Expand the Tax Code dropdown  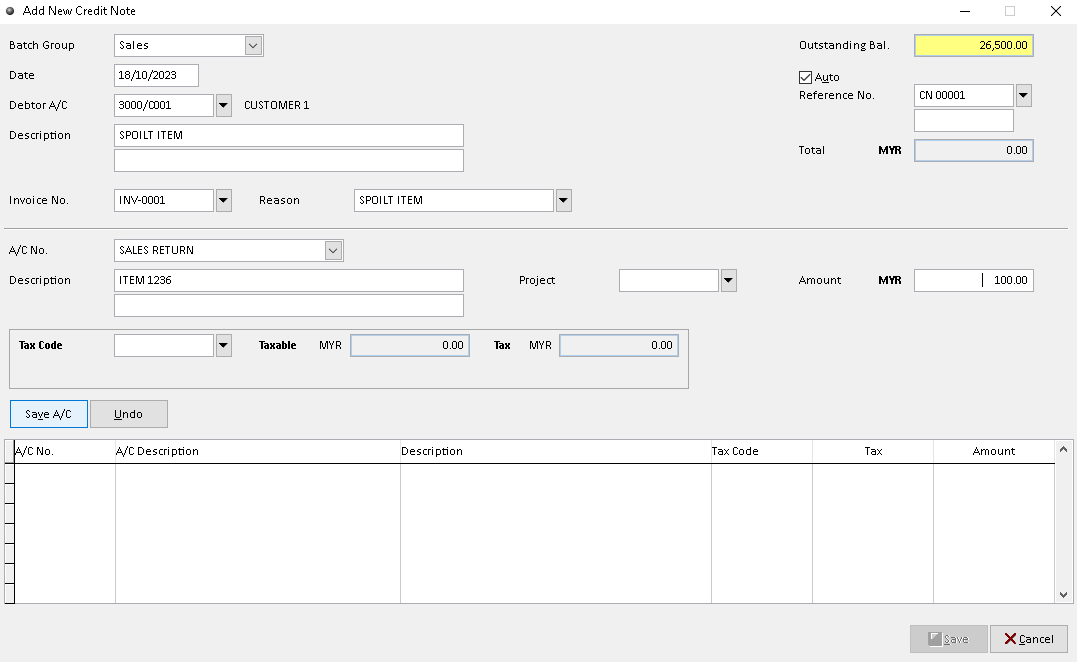pos(222,345)
